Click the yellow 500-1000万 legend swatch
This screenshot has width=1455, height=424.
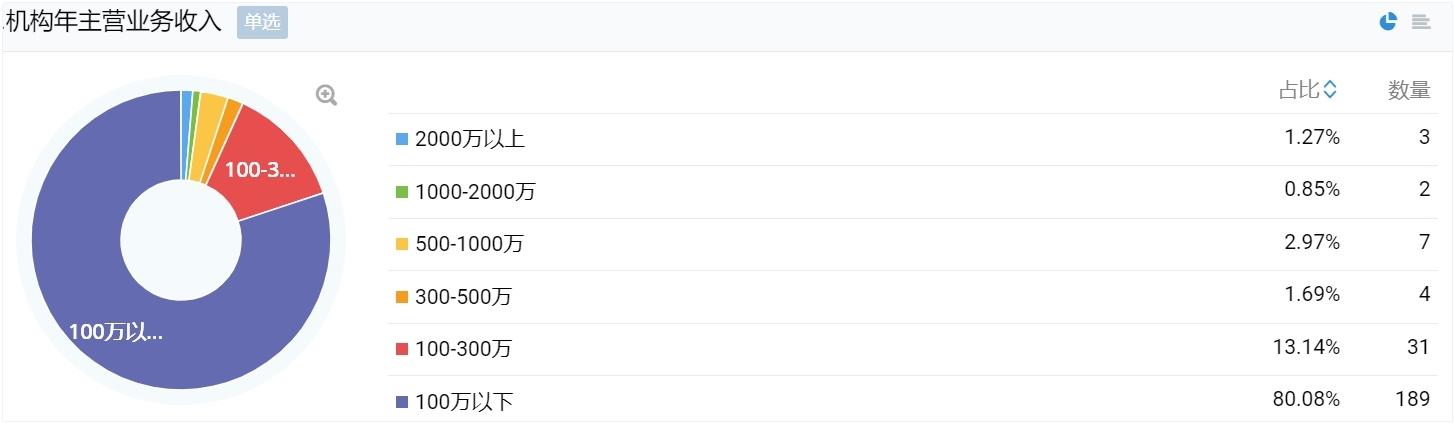pyautogui.click(x=402, y=244)
